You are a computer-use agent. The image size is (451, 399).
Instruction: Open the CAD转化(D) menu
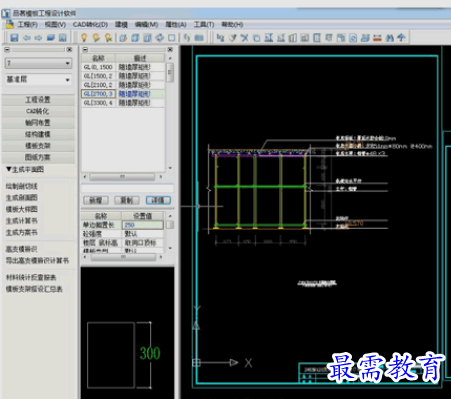point(90,25)
